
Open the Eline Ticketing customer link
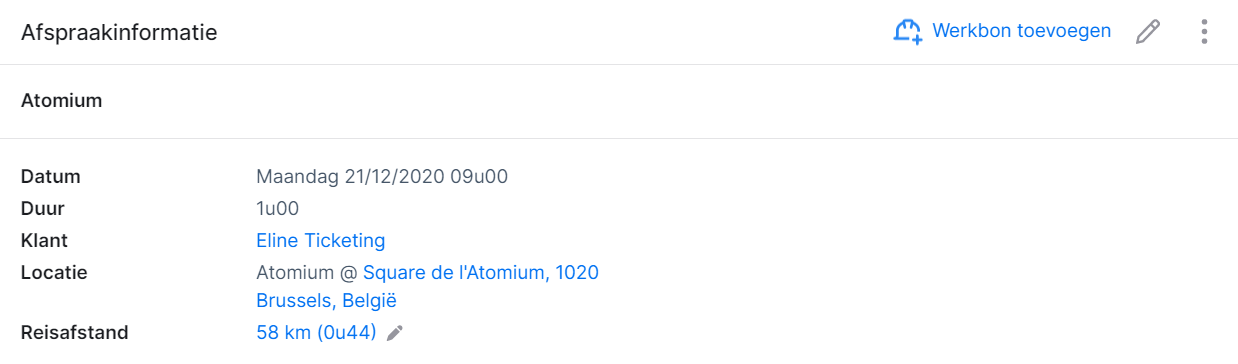tap(320, 240)
